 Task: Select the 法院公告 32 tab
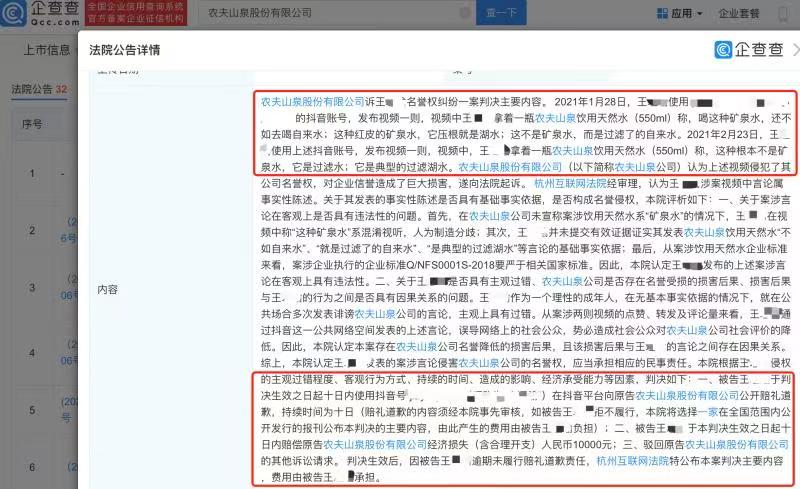point(39,89)
